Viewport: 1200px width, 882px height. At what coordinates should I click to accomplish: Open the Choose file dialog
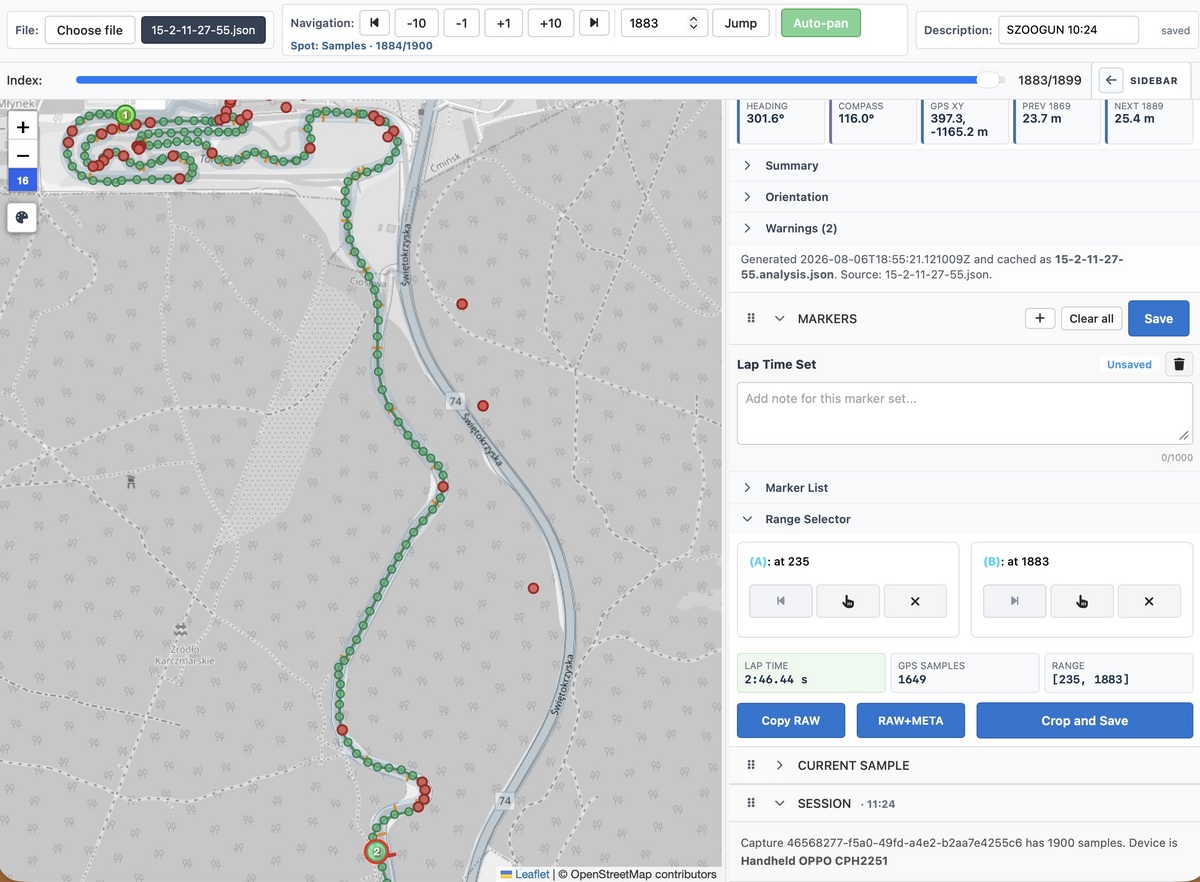[x=90, y=30]
